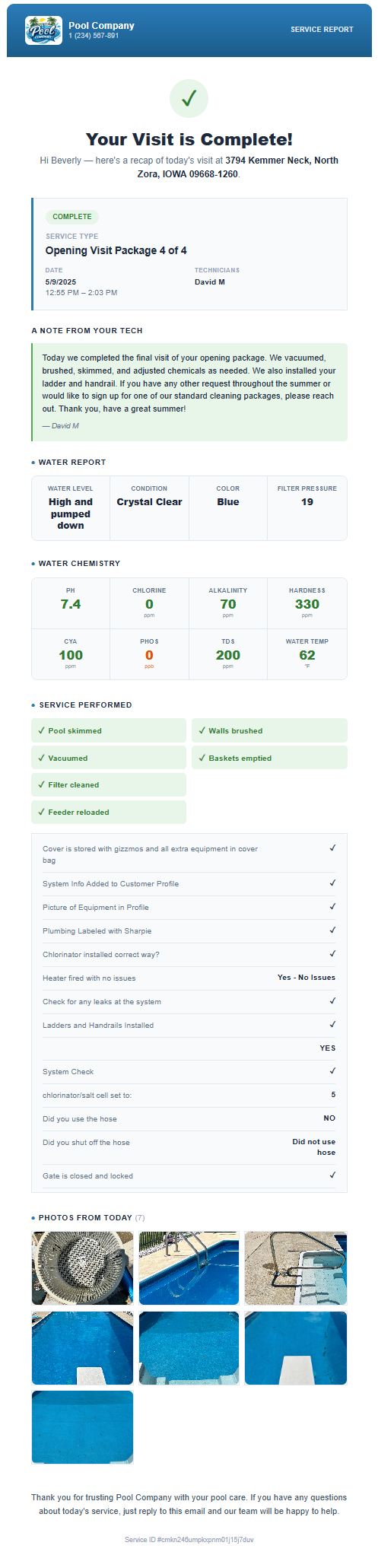
Task: Open the skimmer basket photo thumbnail
Action: (x=82, y=1268)
